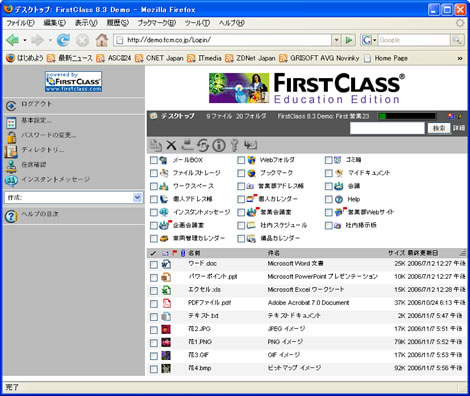Click the 検索 search button
470x396 pixels.
pos(439,128)
